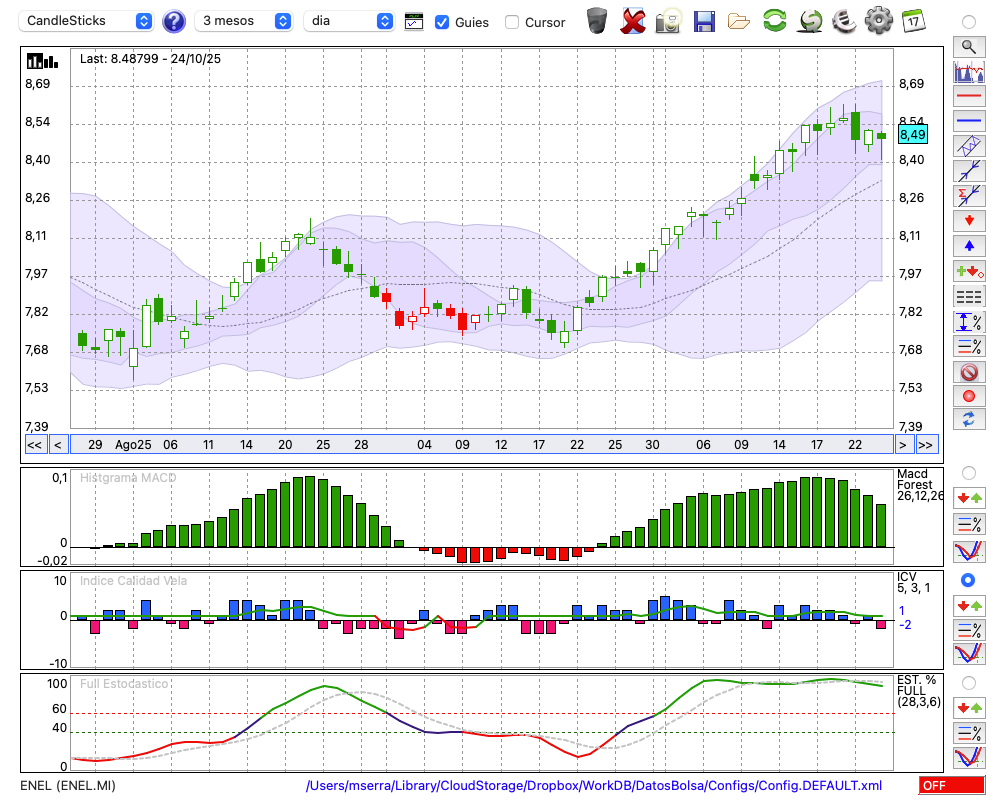Click the red OFF status button

[951, 786]
